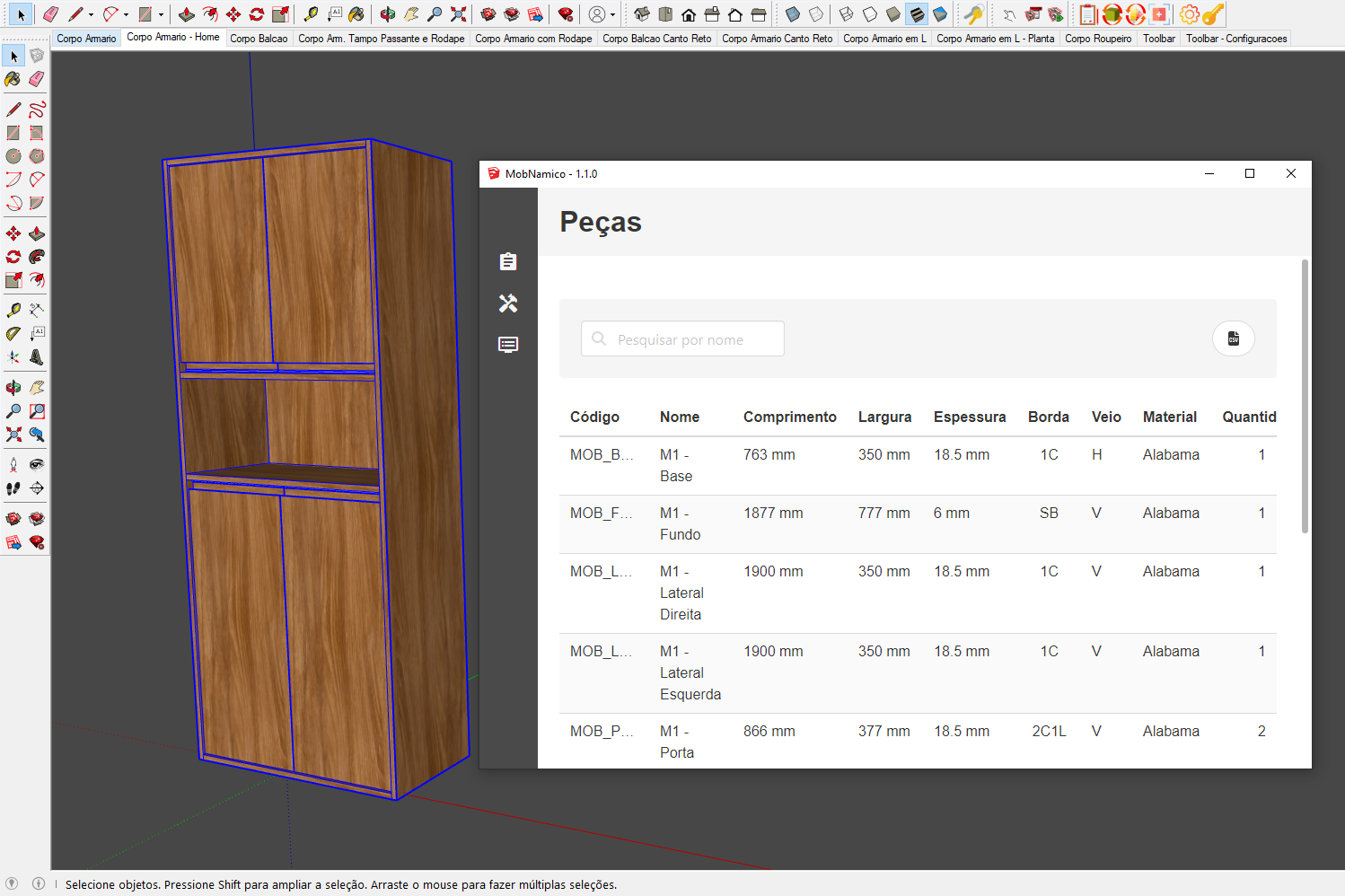This screenshot has height=896, width=1345.
Task: Activate the Look Around eye tool
Action: click(x=37, y=464)
